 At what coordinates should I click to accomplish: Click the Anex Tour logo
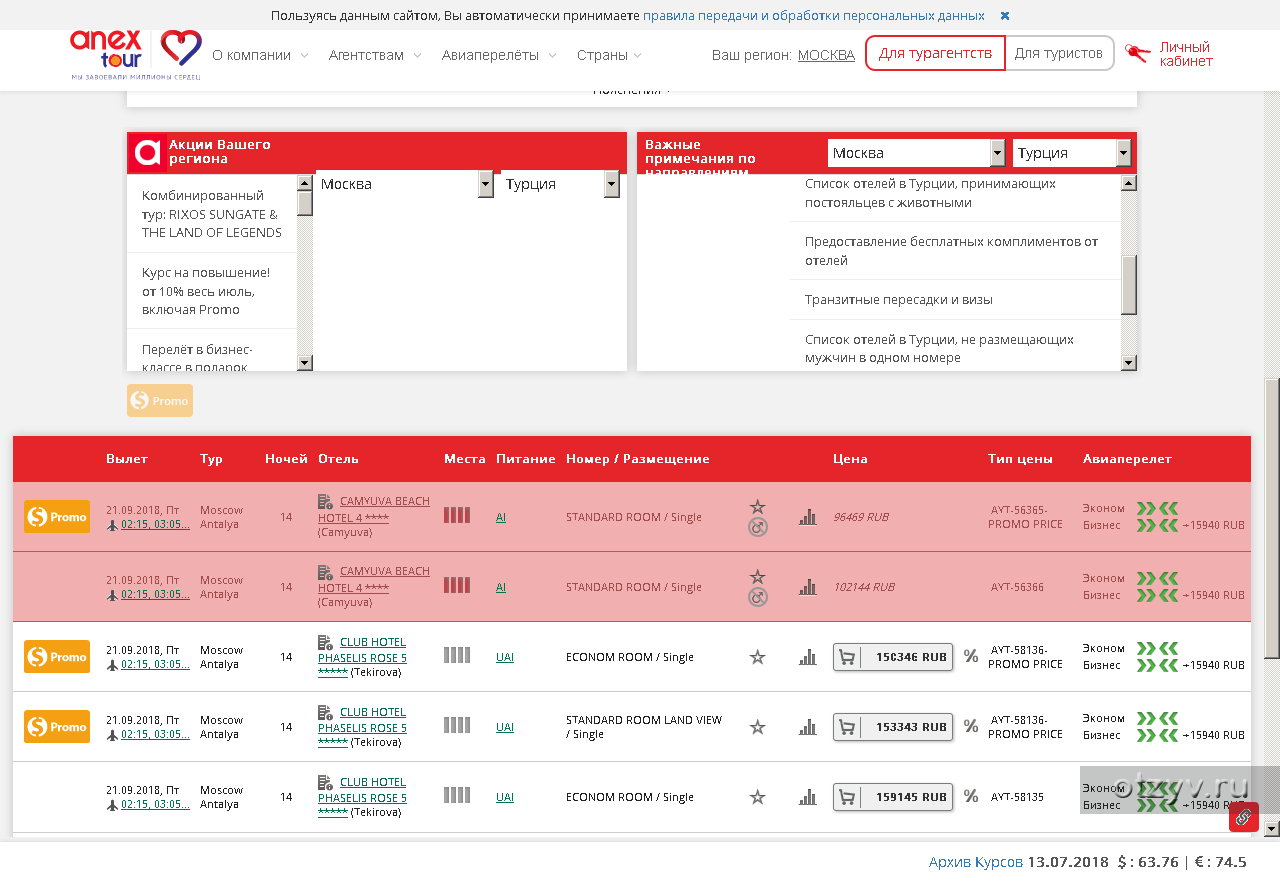pyautogui.click(x=136, y=54)
